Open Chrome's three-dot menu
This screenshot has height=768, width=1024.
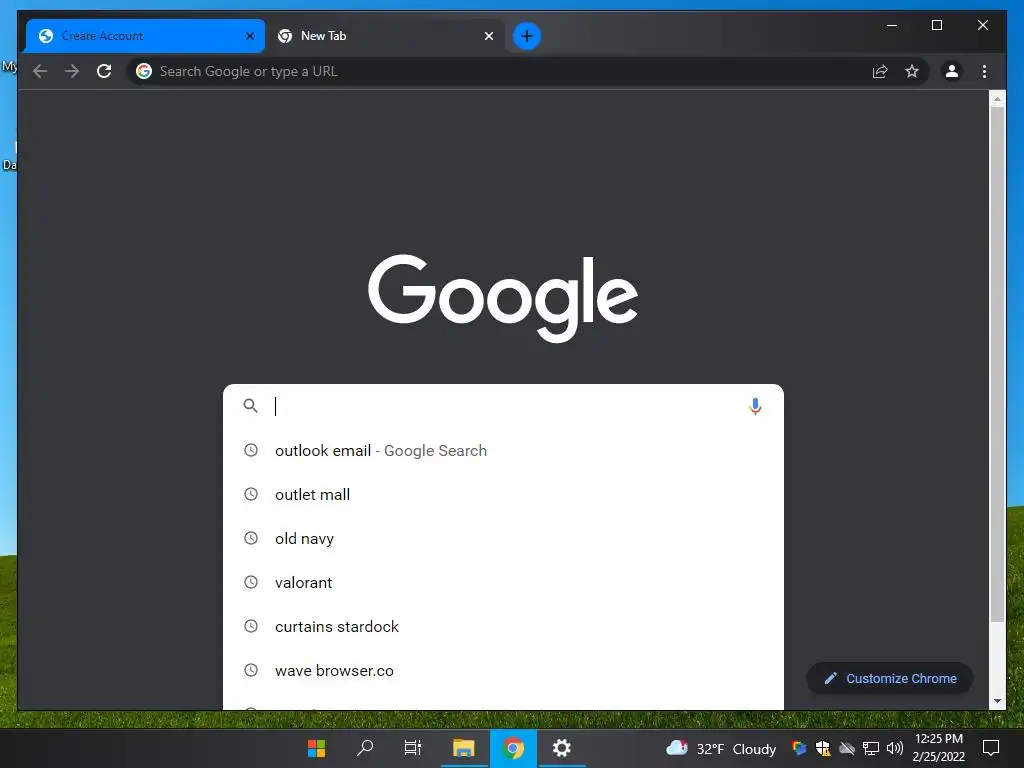click(984, 71)
